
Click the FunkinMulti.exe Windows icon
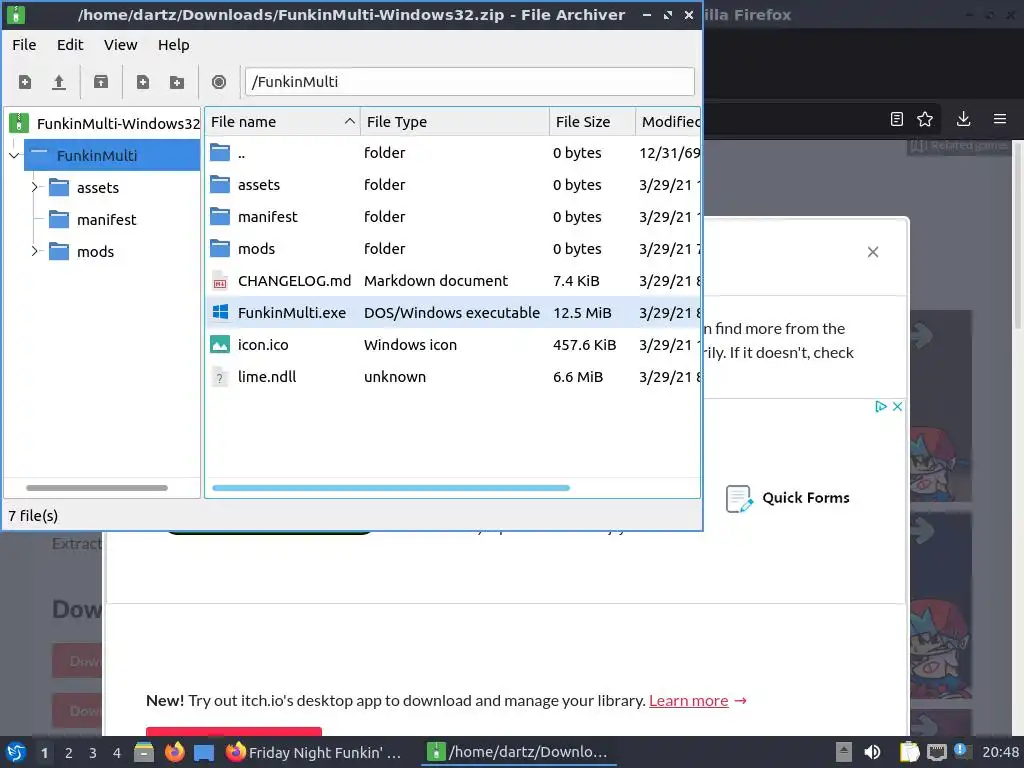[220, 312]
